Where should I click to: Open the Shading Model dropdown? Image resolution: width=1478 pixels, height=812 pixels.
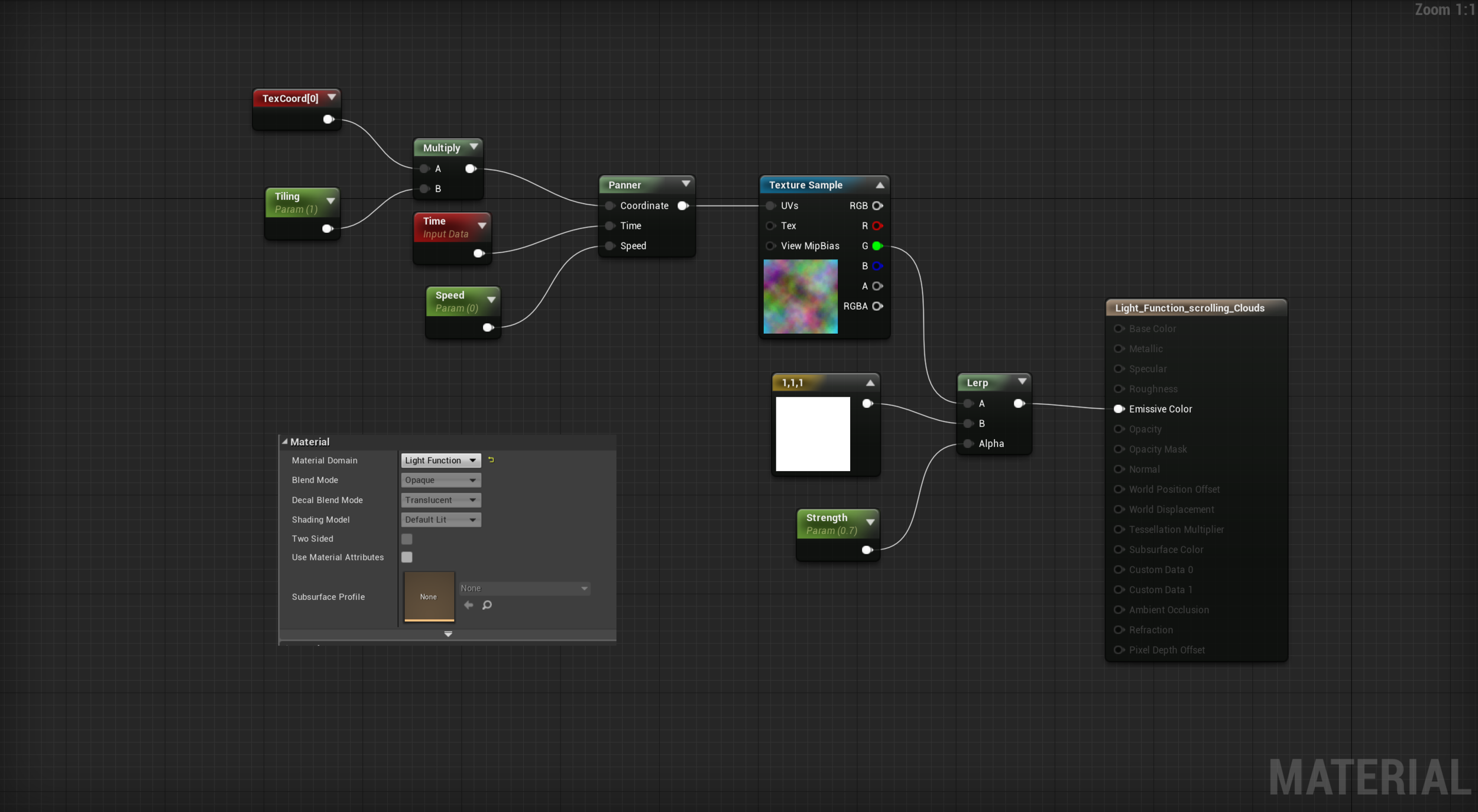point(440,519)
